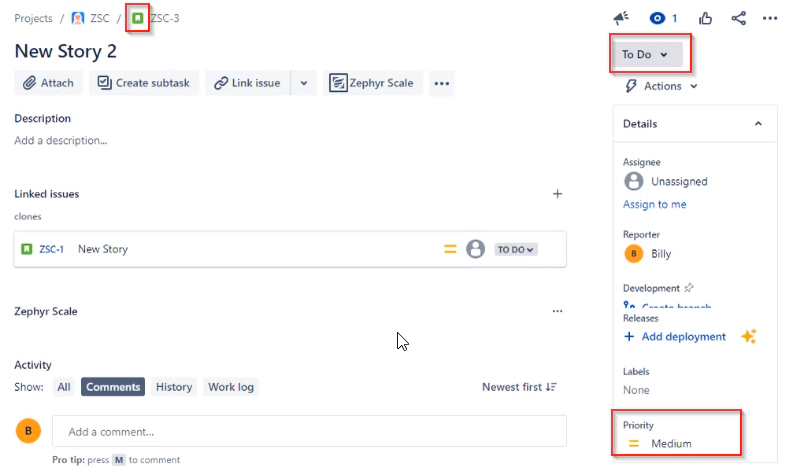This screenshot has height=466, width=790.
Task: Expand the Link issue dropdown arrow
Action: click(x=304, y=83)
